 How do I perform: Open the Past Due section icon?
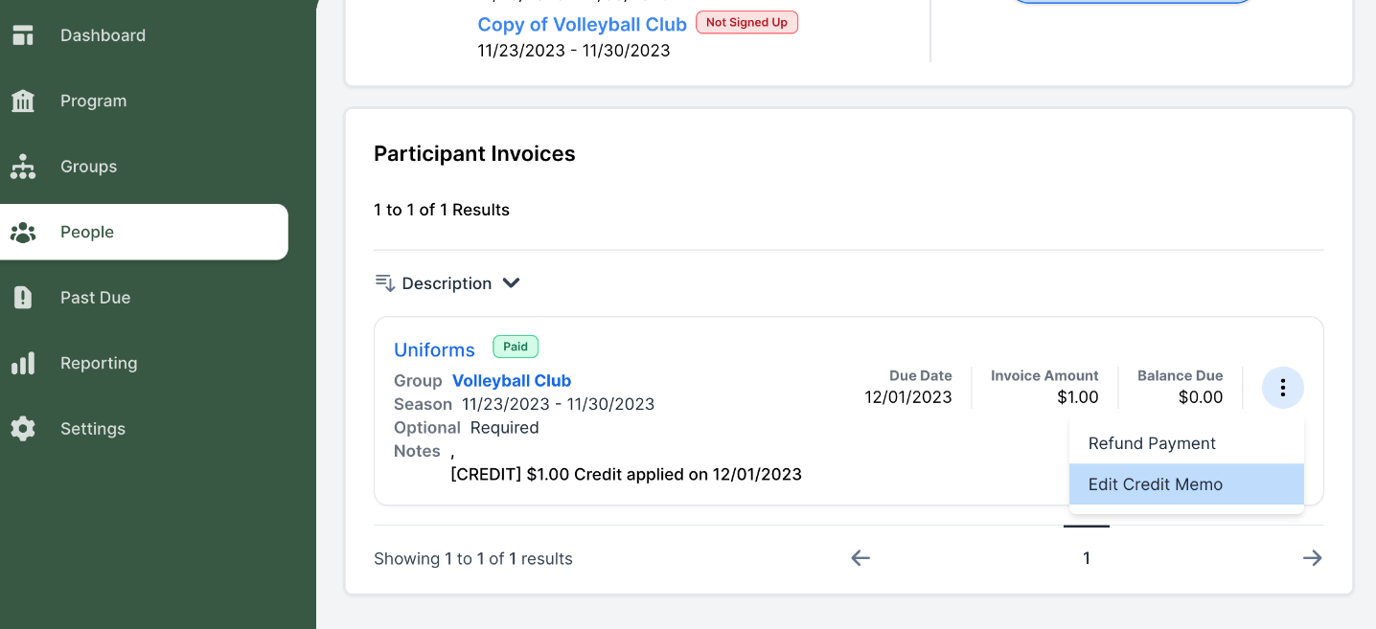click(x=22, y=297)
